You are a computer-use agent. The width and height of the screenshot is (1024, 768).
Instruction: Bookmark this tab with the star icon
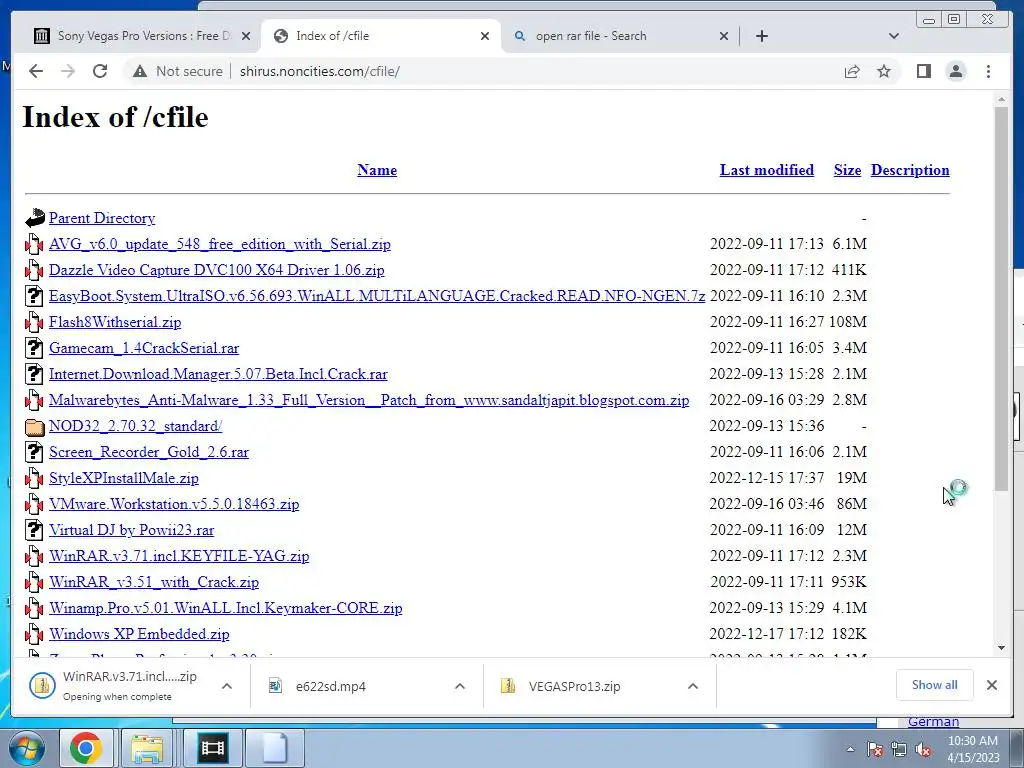click(x=884, y=71)
